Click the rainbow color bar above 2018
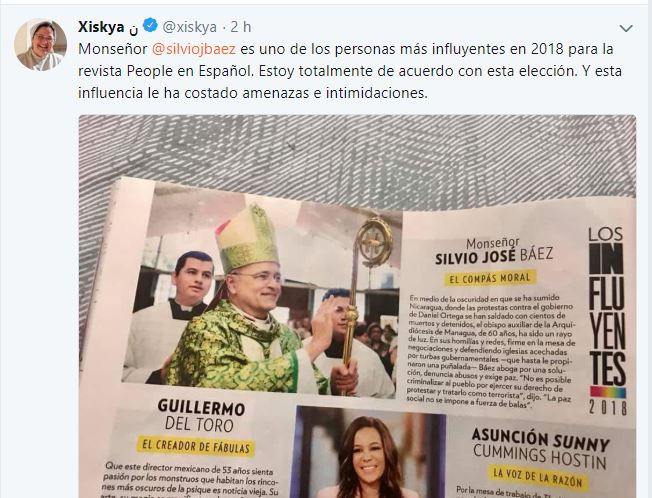 click(x=608, y=392)
